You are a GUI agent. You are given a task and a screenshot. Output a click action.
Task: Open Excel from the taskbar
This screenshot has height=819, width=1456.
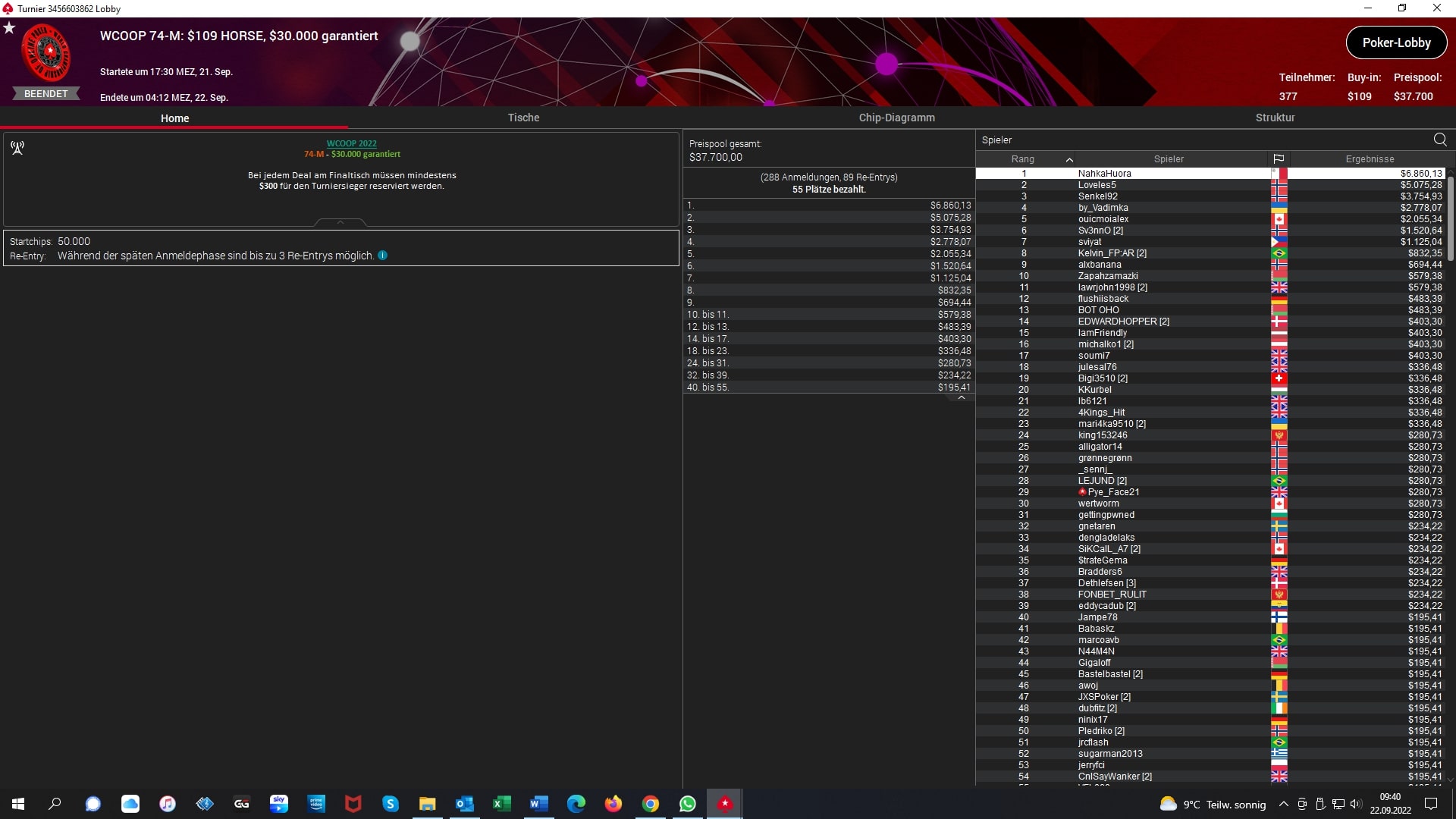502,804
